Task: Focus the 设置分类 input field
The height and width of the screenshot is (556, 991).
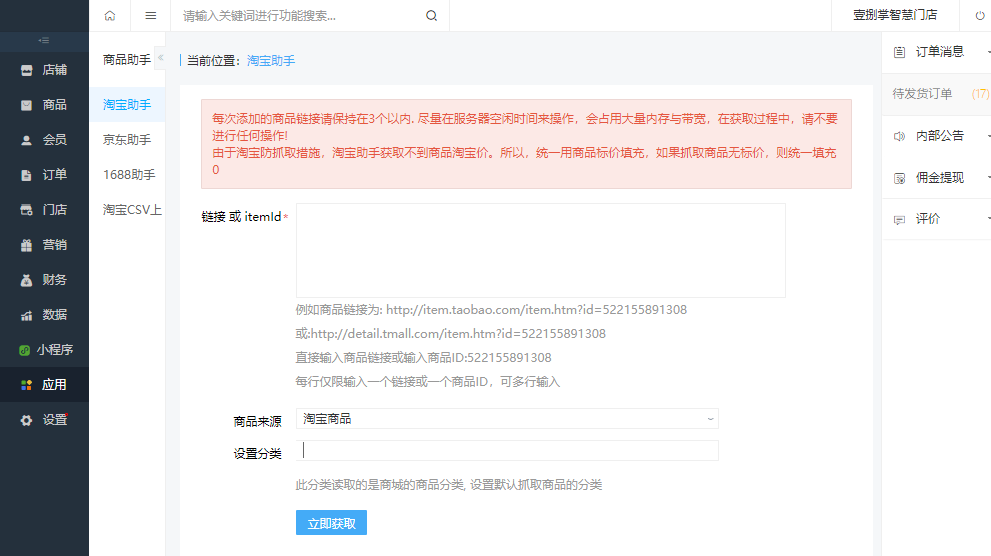Action: click(507, 450)
